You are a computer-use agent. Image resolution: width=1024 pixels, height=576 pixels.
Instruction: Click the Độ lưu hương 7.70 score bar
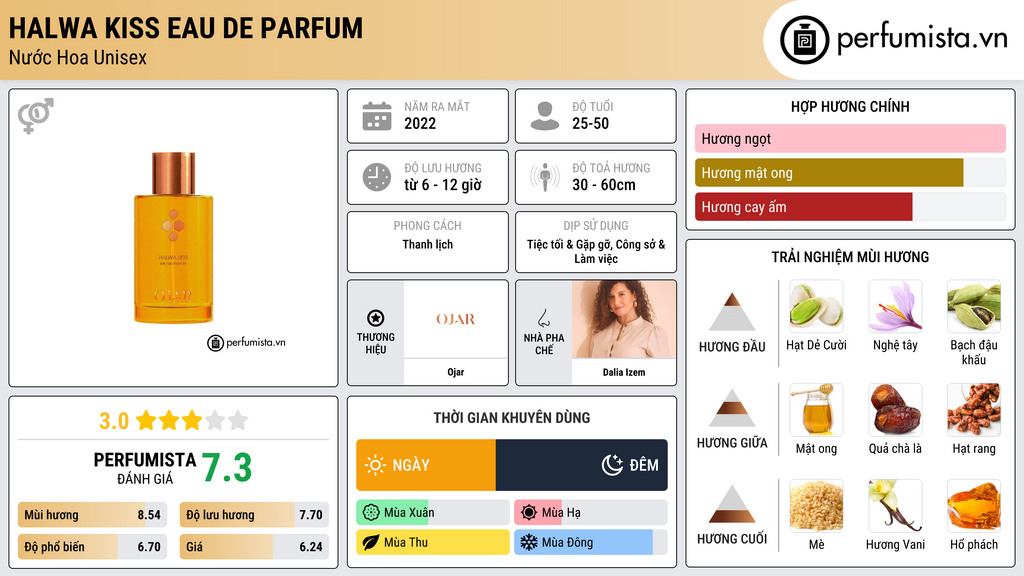coord(254,515)
